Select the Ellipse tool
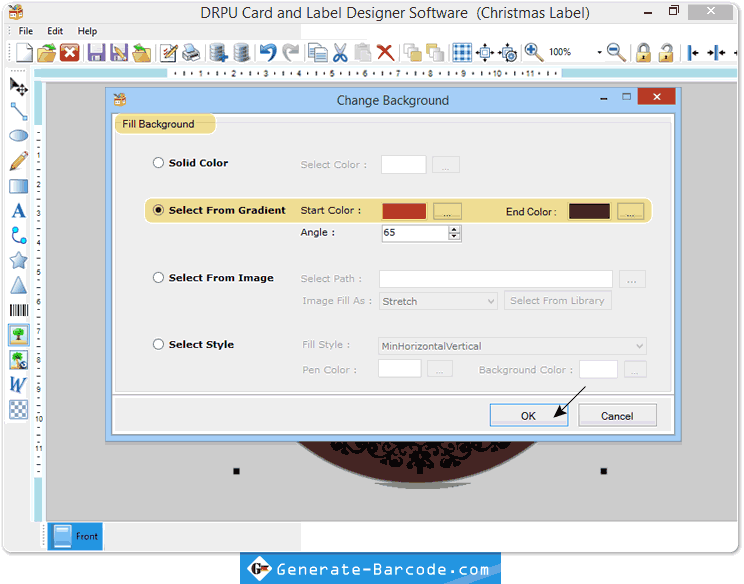This screenshot has width=744, height=584. [x=19, y=136]
